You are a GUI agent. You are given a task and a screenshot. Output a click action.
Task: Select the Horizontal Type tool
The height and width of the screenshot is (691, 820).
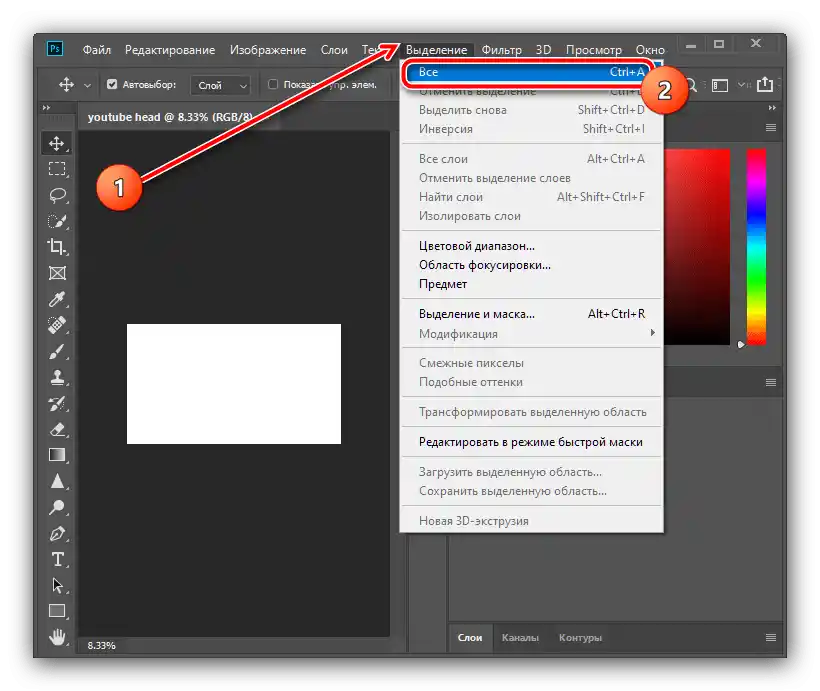[x=57, y=559]
